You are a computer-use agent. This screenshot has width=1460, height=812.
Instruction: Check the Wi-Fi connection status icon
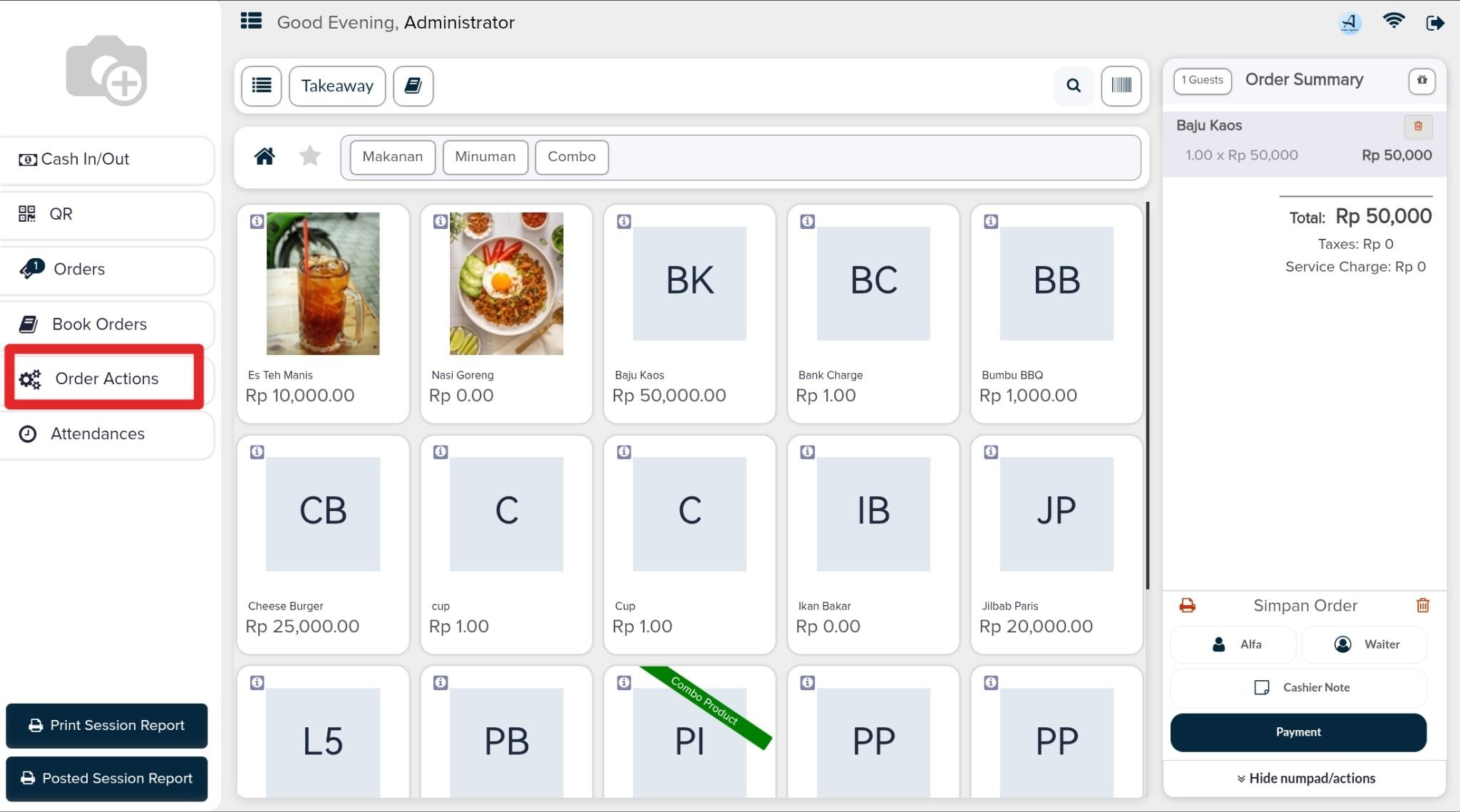tap(1393, 21)
